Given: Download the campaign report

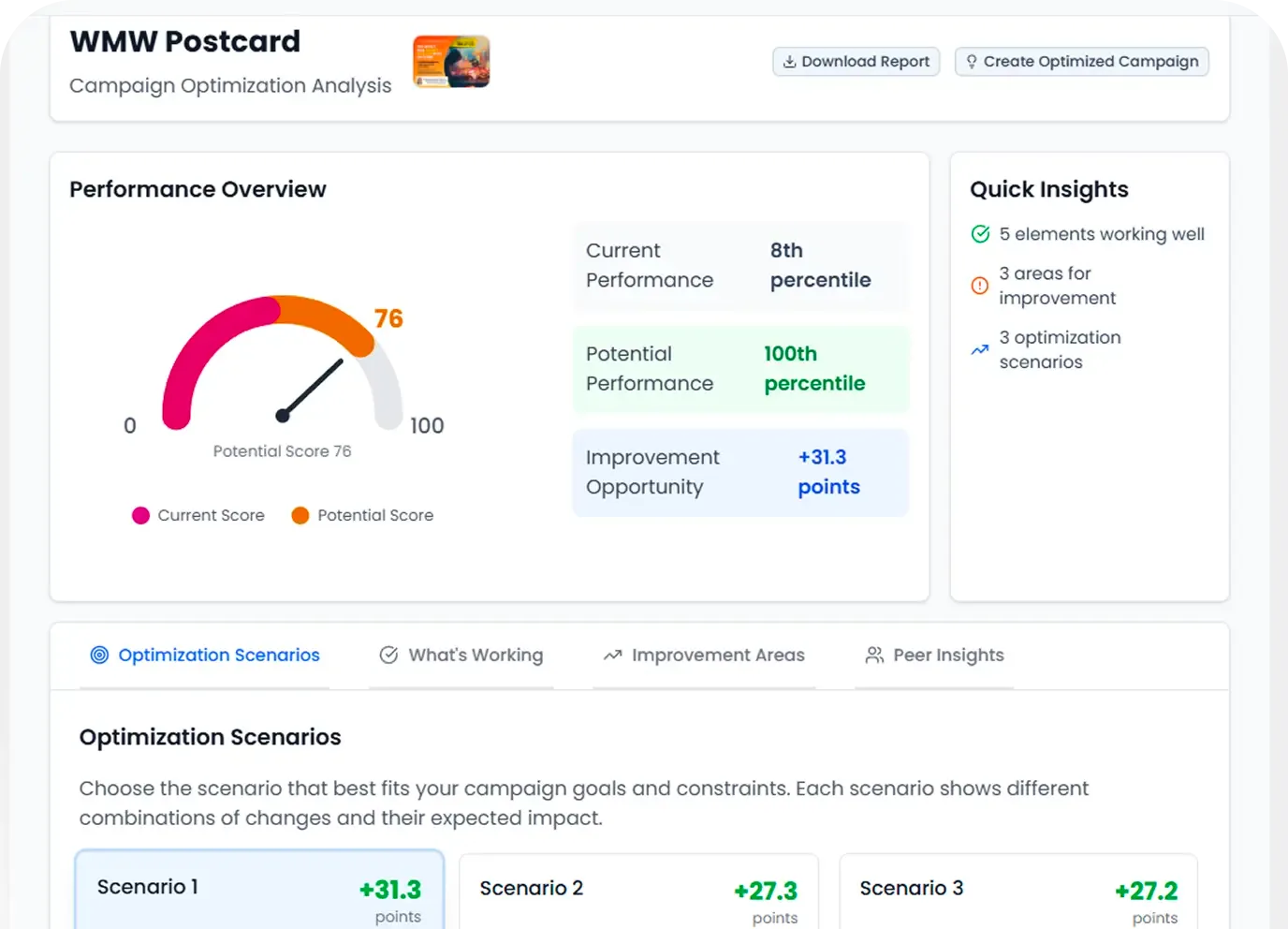Looking at the screenshot, I should (856, 62).
